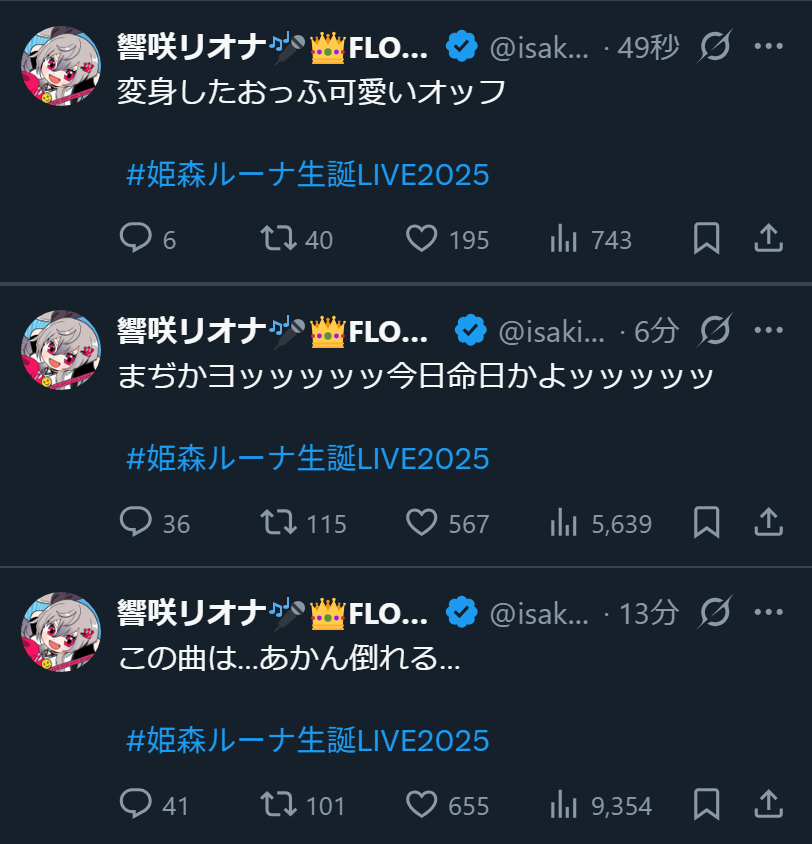Open the 6分 timestamp link
This screenshot has width=812, height=844.
point(656,330)
